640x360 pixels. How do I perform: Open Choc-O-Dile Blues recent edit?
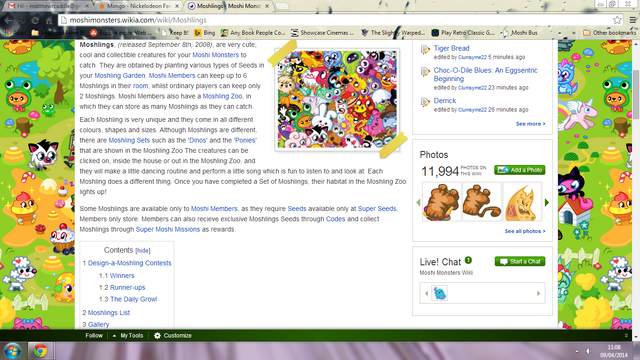pos(485,74)
